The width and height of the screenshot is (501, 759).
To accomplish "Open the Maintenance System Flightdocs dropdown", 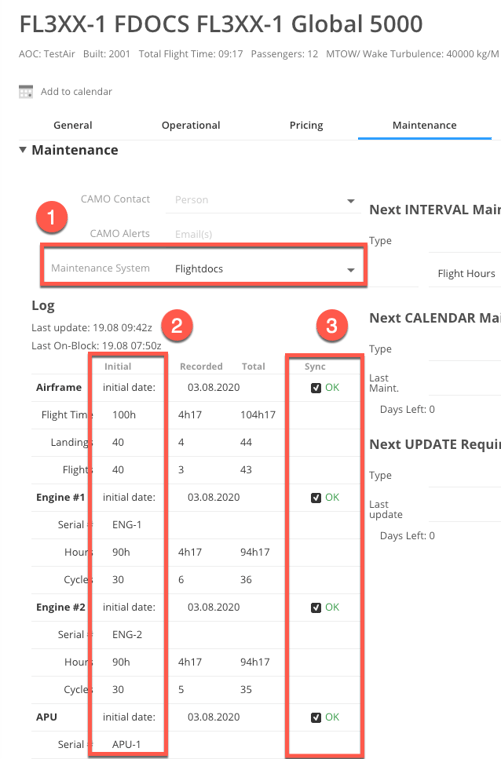I will click(265, 269).
